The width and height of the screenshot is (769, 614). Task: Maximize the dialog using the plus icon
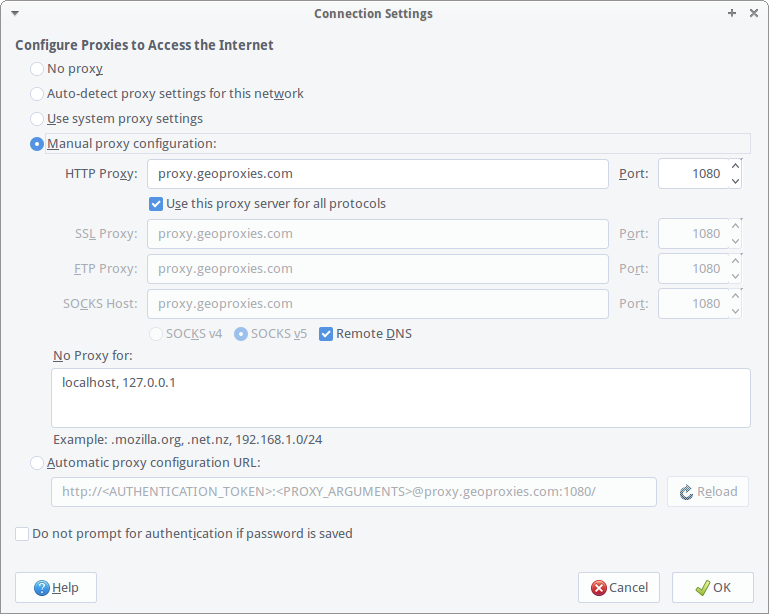click(732, 13)
